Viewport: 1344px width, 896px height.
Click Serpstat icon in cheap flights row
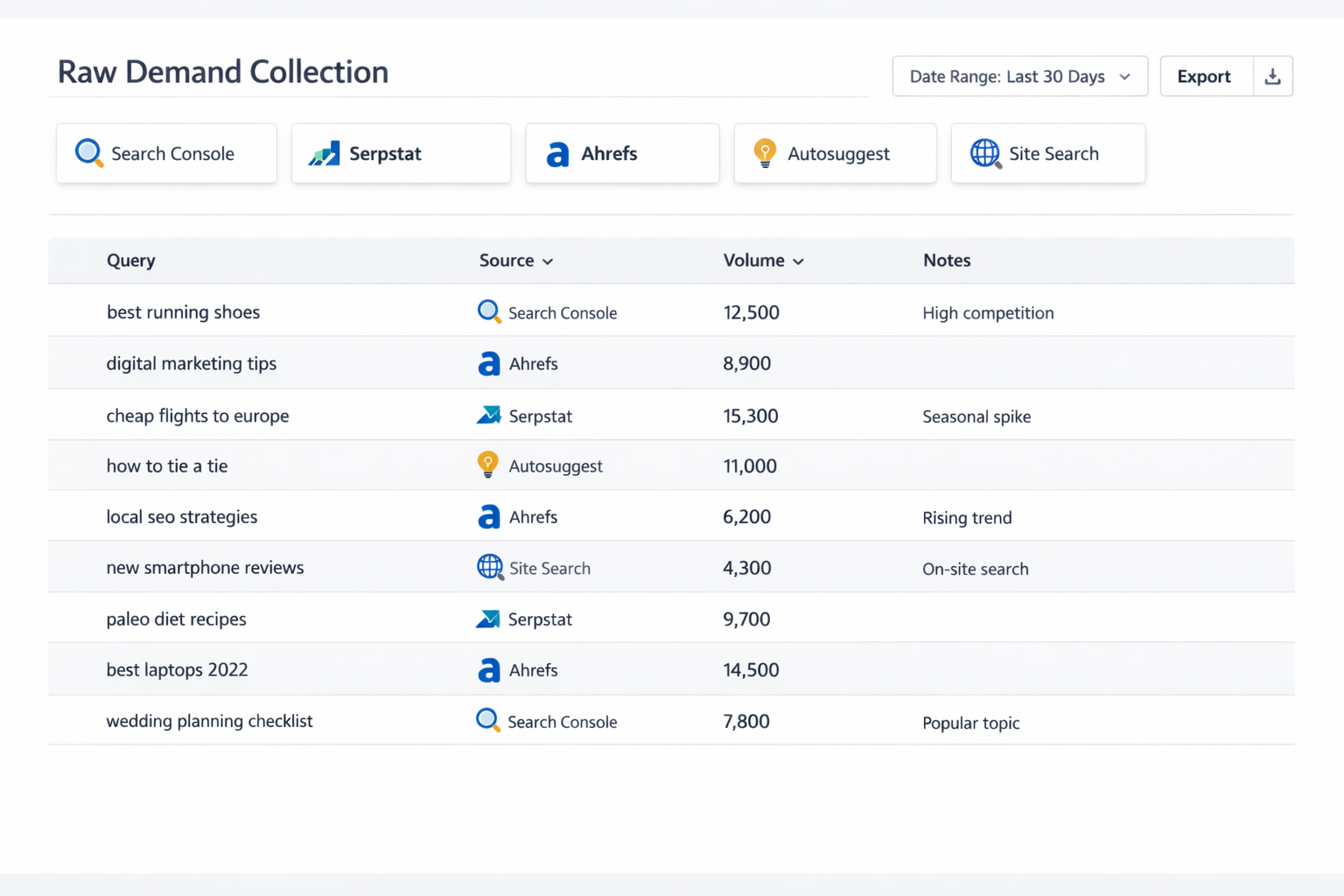click(x=488, y=416)
